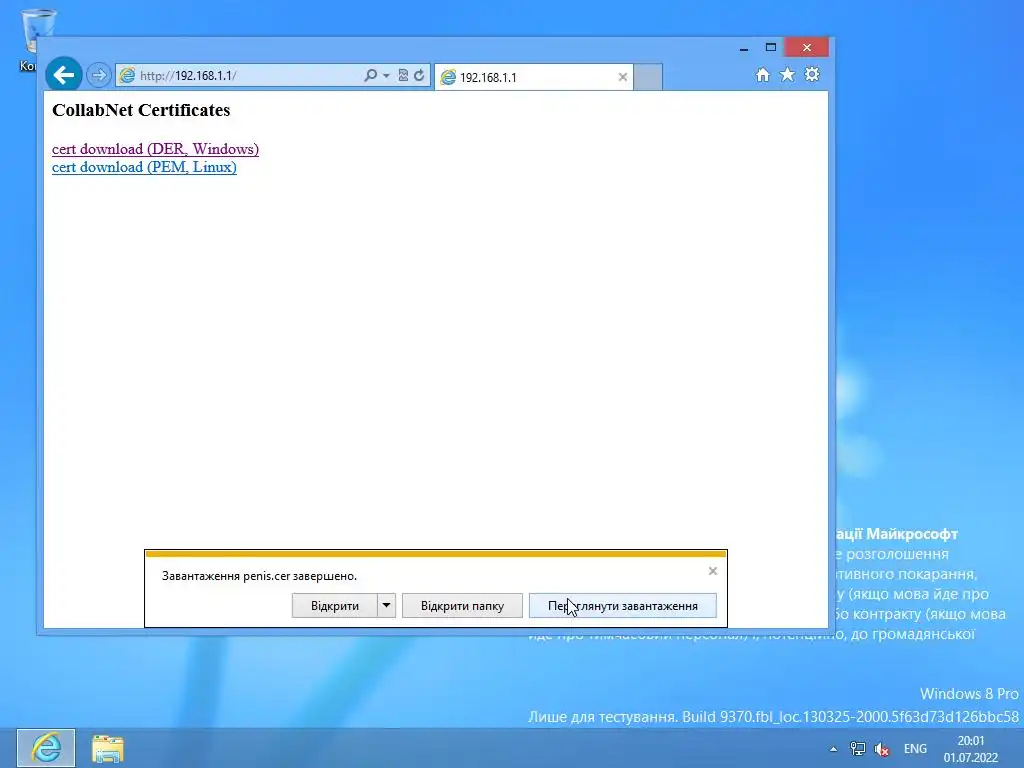Open Internet Explorer from the taskbar
Screen dimensions: 1024x768
coord(46,748)
